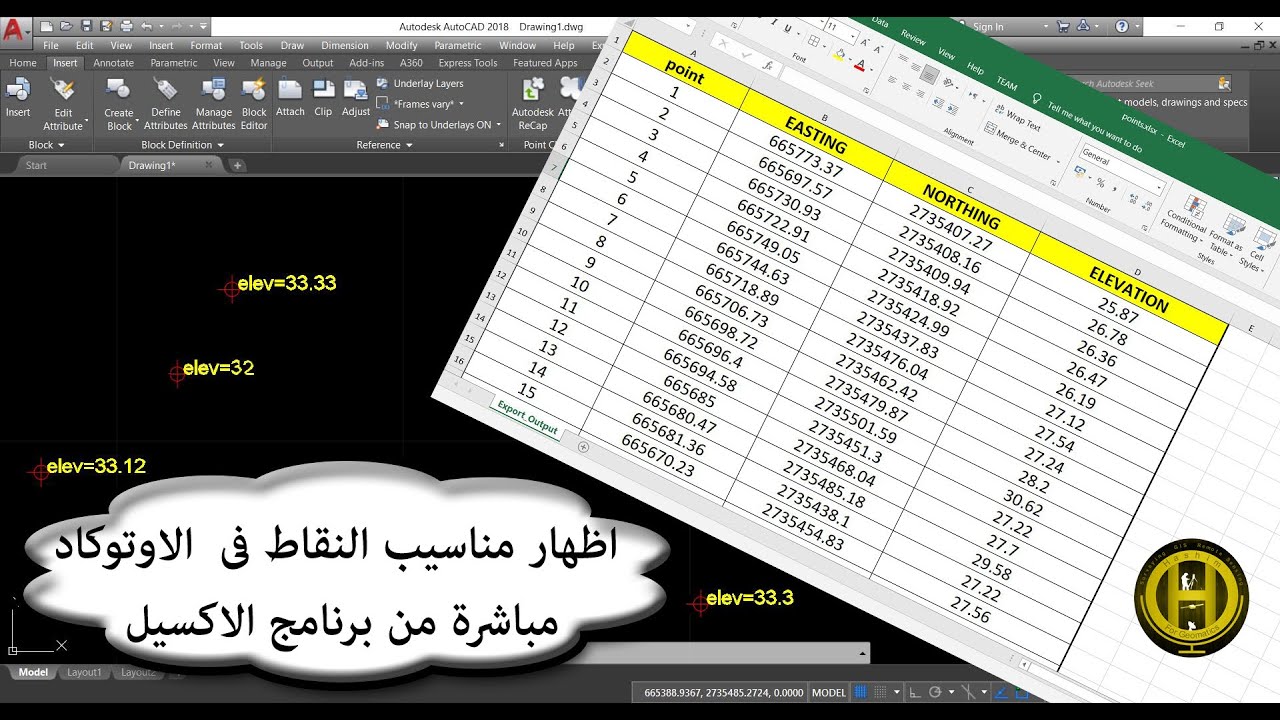This screenshot has height=720, width=1280.
Task: Open the File menu
Action: tap(51, 45)
